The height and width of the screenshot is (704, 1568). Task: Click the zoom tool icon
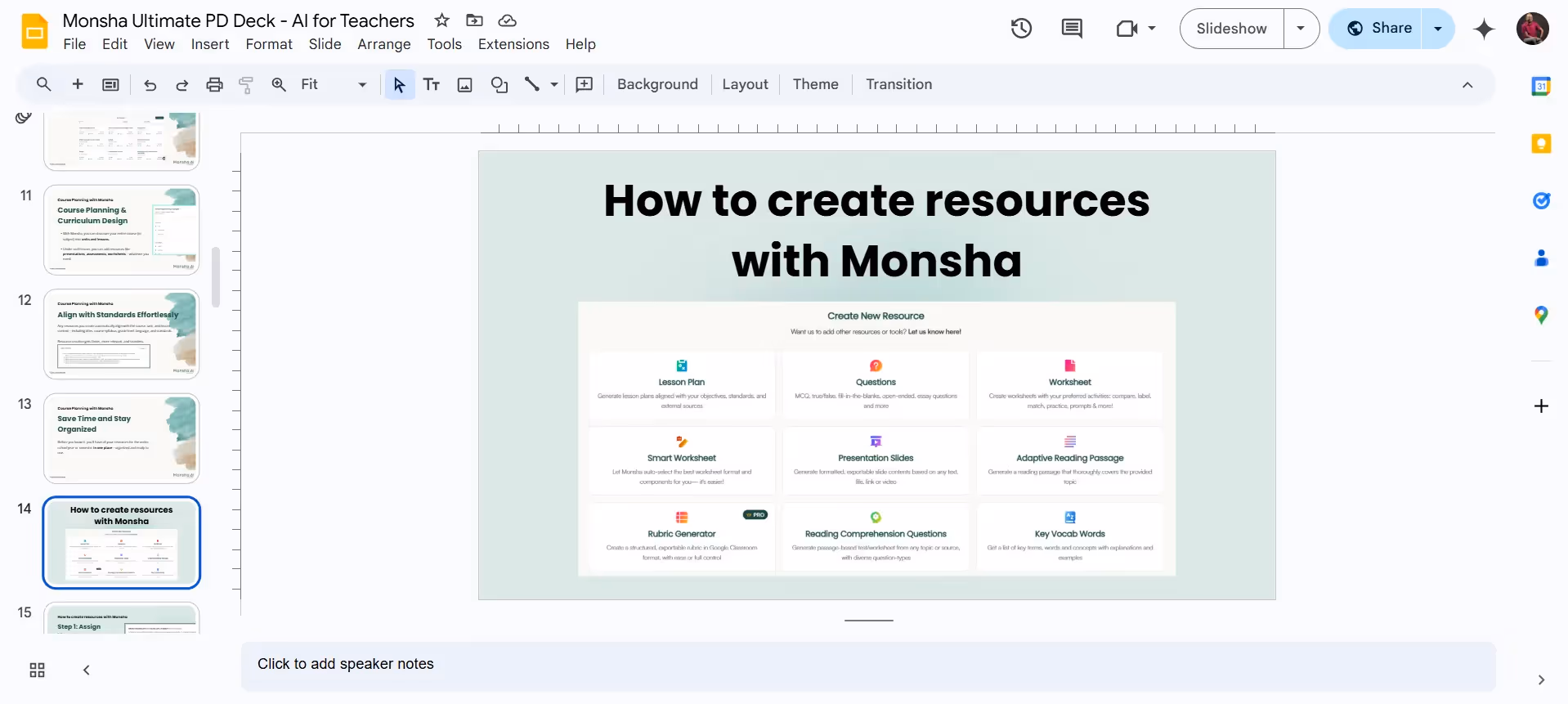tap(279, 84)
